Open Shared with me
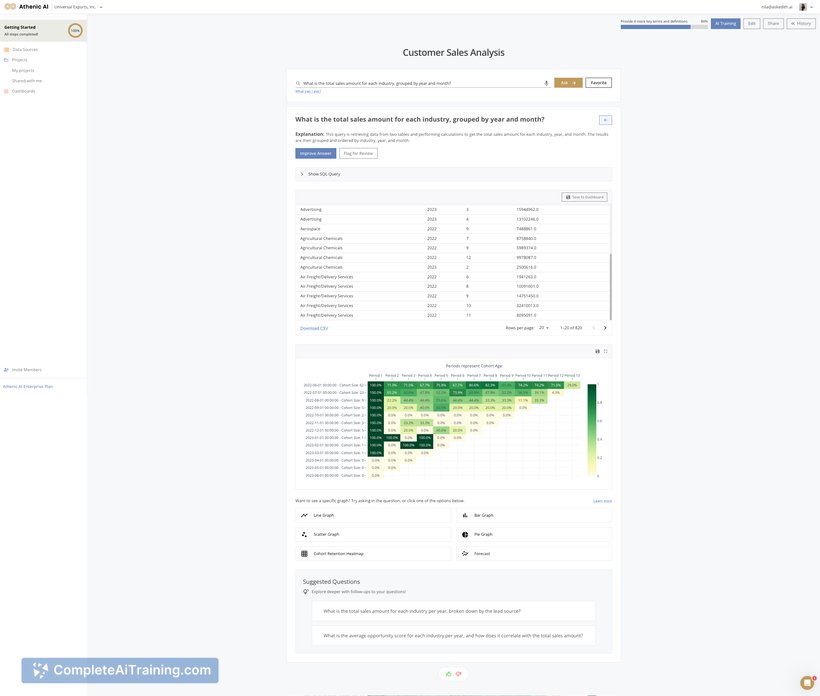Screen dimensions: 820x696 27,81
